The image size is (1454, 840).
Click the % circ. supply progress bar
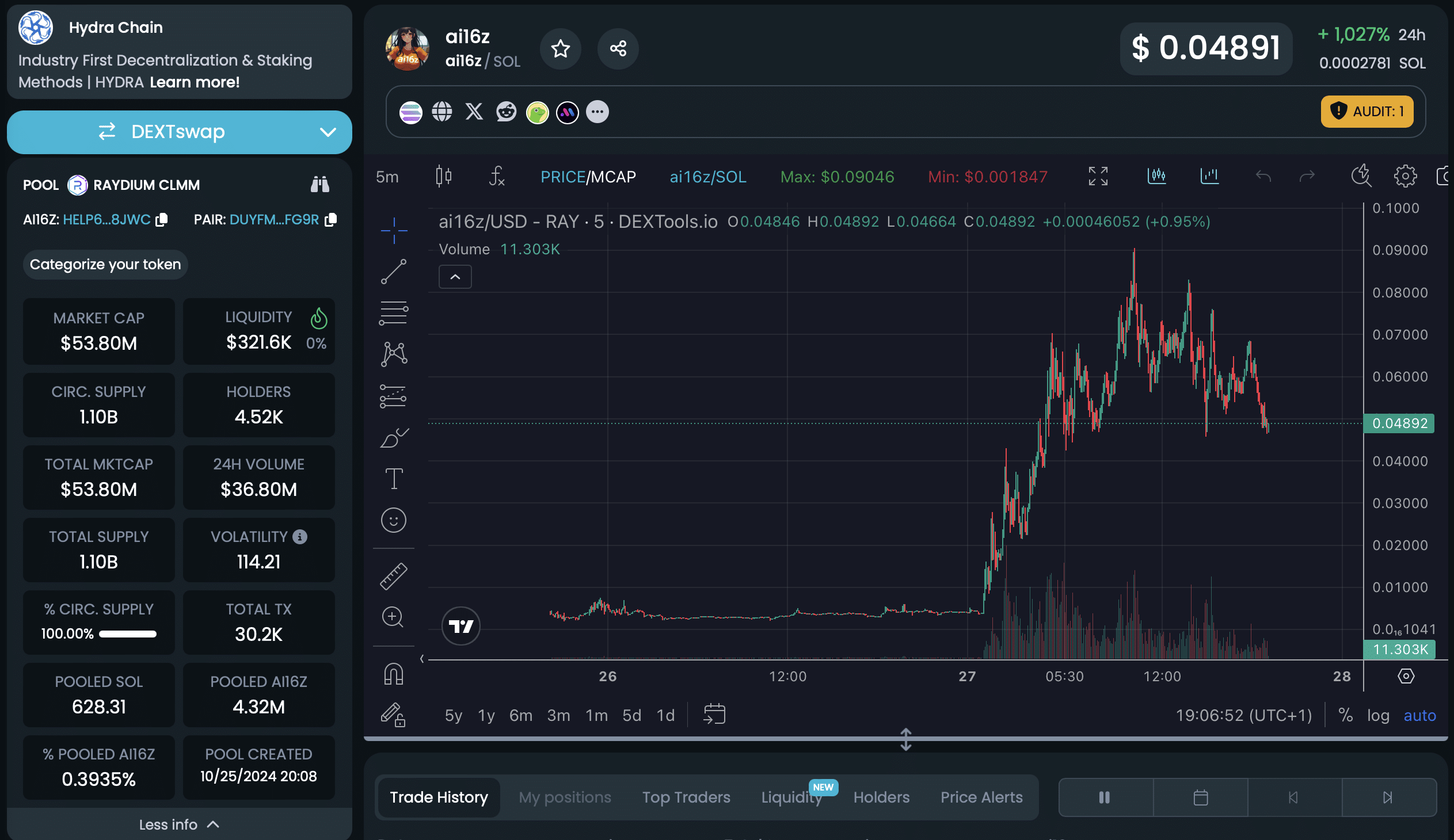(x=128, y=634)
